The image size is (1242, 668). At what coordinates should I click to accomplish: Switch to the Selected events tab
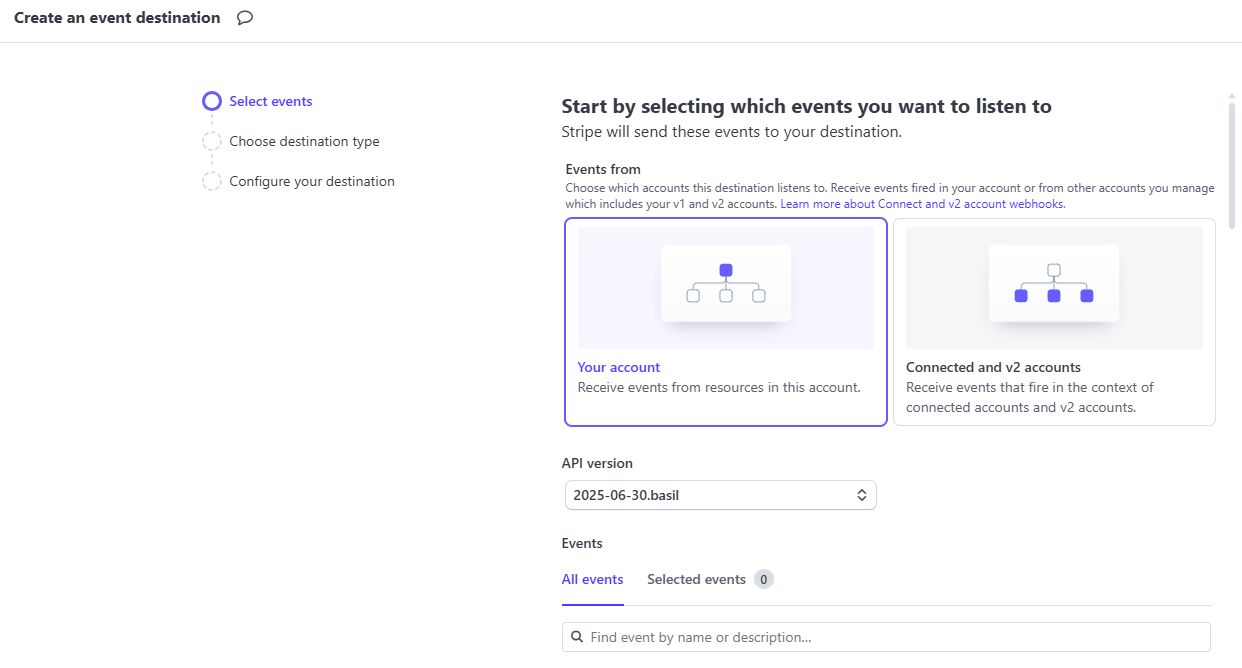[696, 580]
